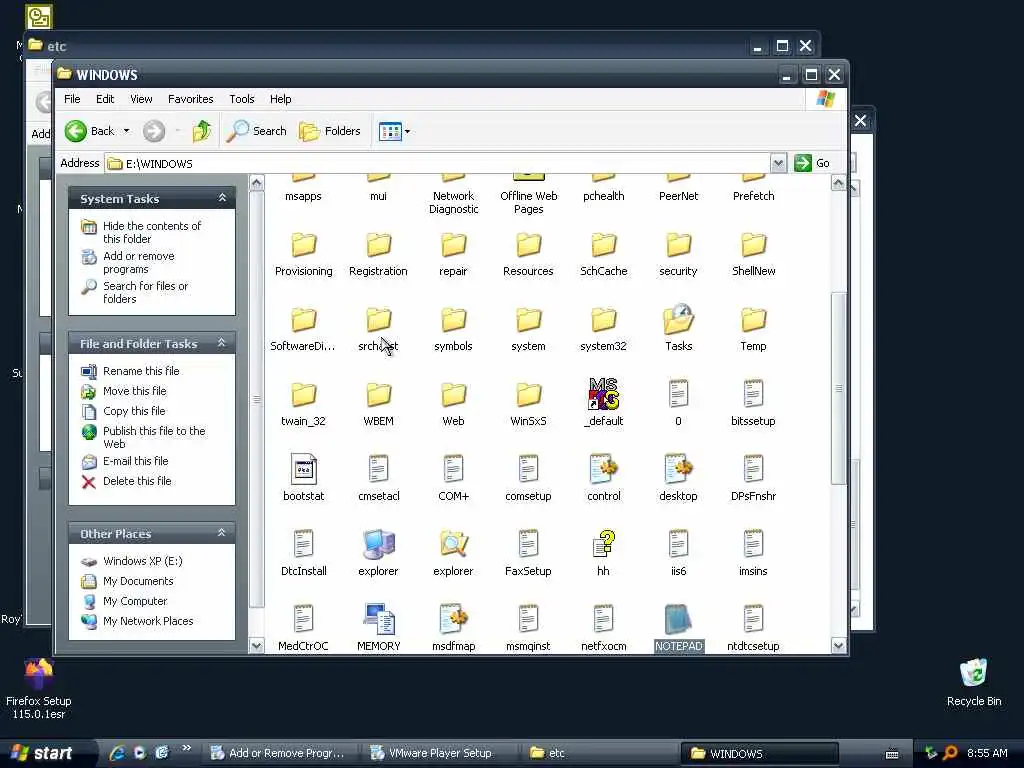Switch to VMware Player Setup taskbar button

point(439,753)
